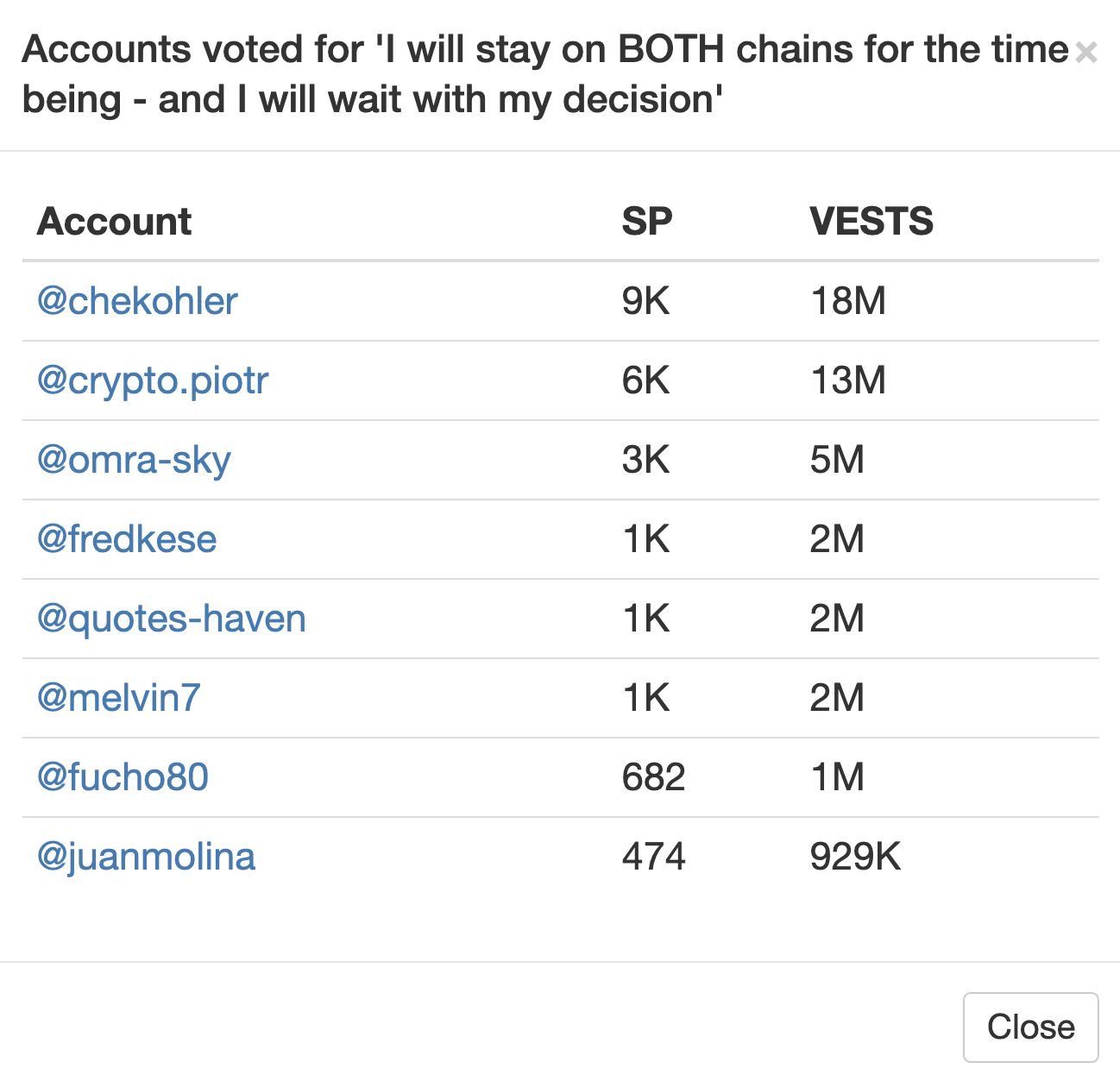
Task: Open the @crypto.piotr account link
Action: [x=153, y=380]
